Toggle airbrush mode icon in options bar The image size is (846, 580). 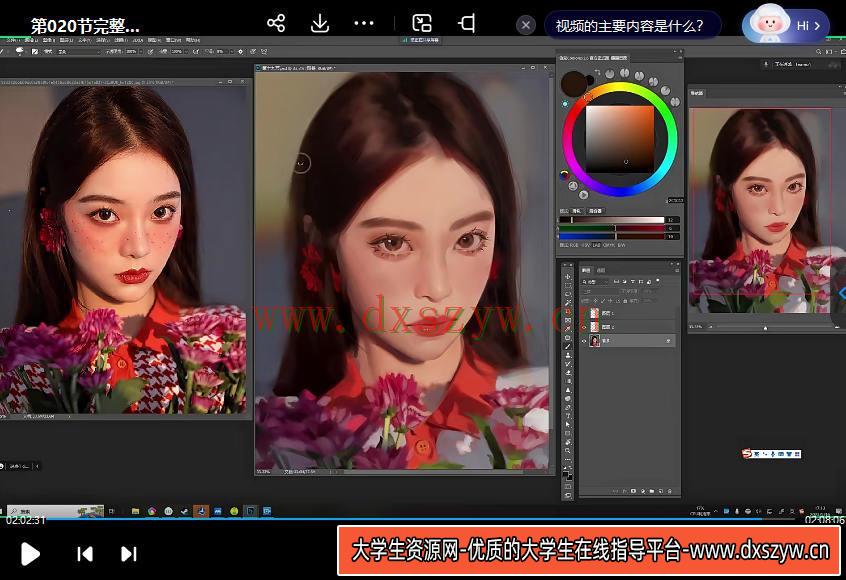[196, 51]
